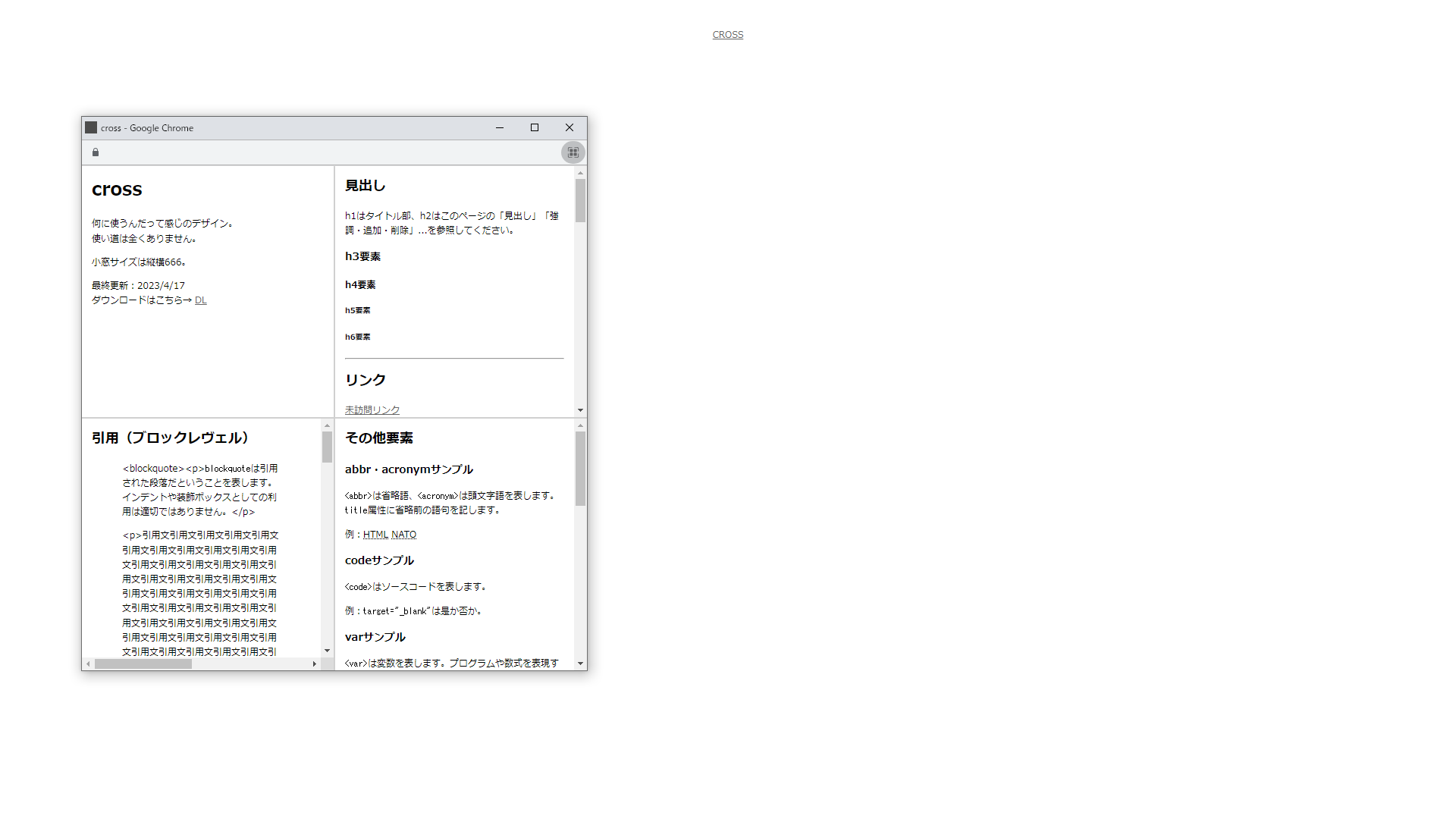Minimize the cross Chrome popup window
Screen dimensions: 1456x819
click(x=500, y=127)
